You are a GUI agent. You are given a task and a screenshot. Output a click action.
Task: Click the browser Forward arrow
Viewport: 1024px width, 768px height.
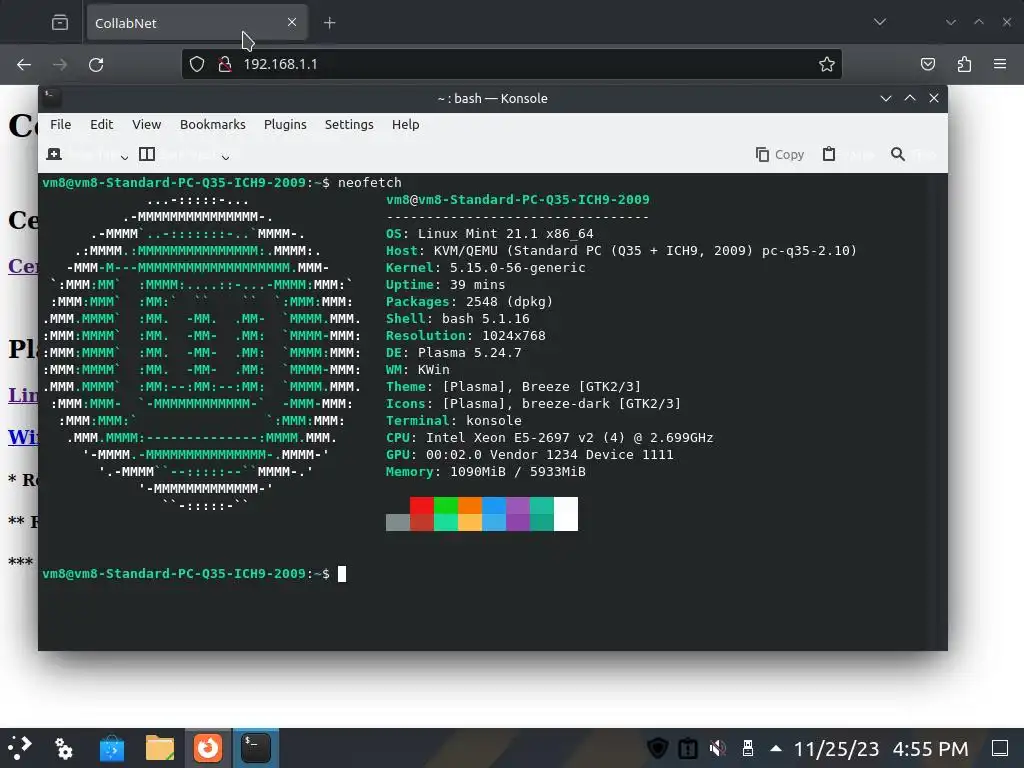click(x=59, y=64)
